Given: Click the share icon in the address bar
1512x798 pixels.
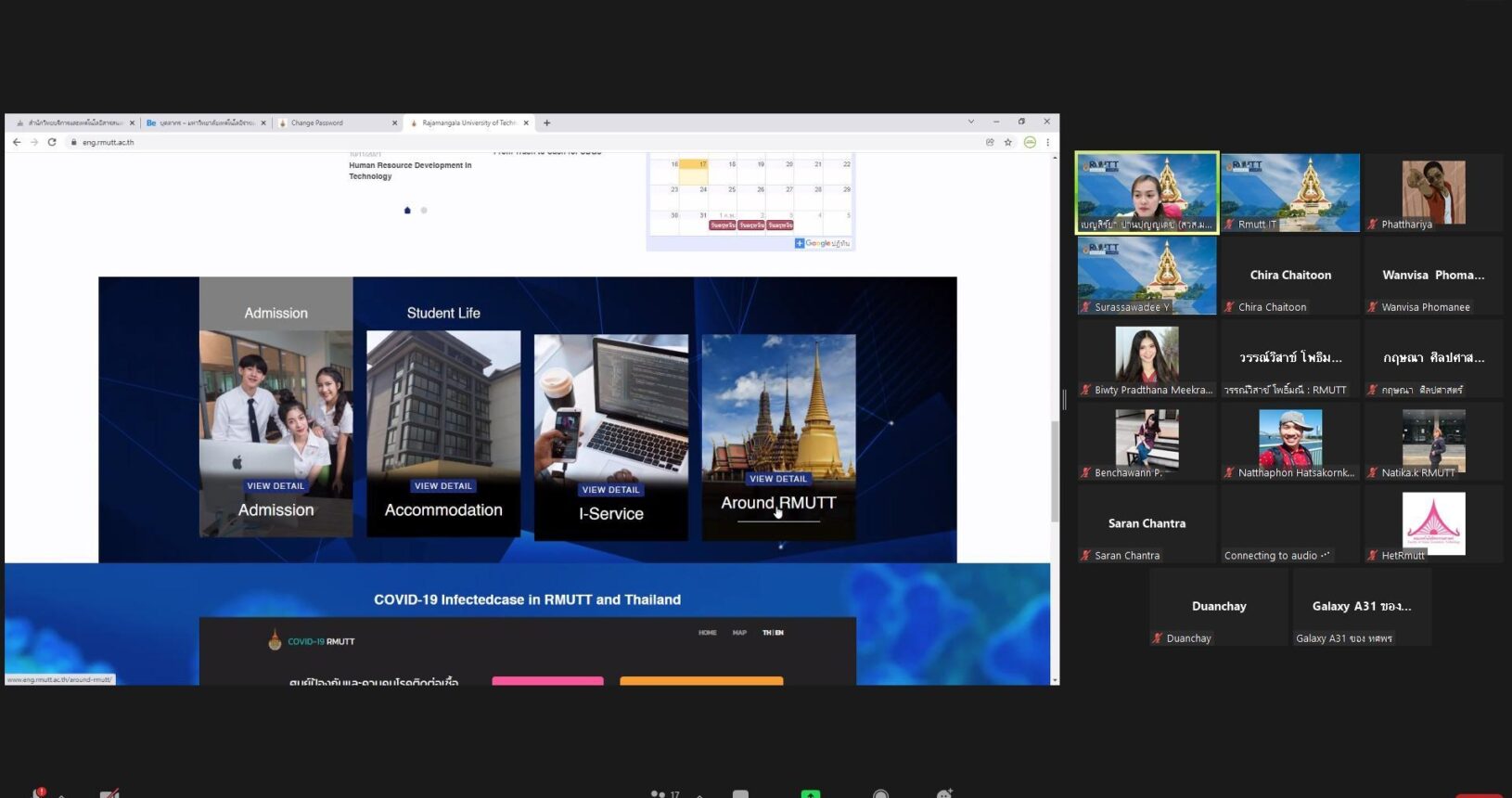Looking at the screenshot, I should (990, 142).
